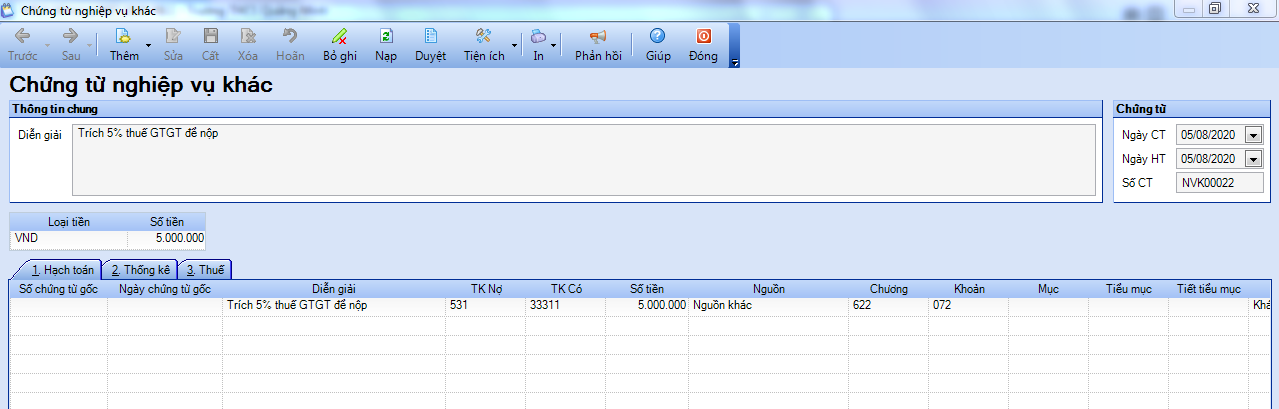Viewport: 1279px width, 409px height.
Task: Select the 5.000.000 amount in currency table
Action: [167, 238]
